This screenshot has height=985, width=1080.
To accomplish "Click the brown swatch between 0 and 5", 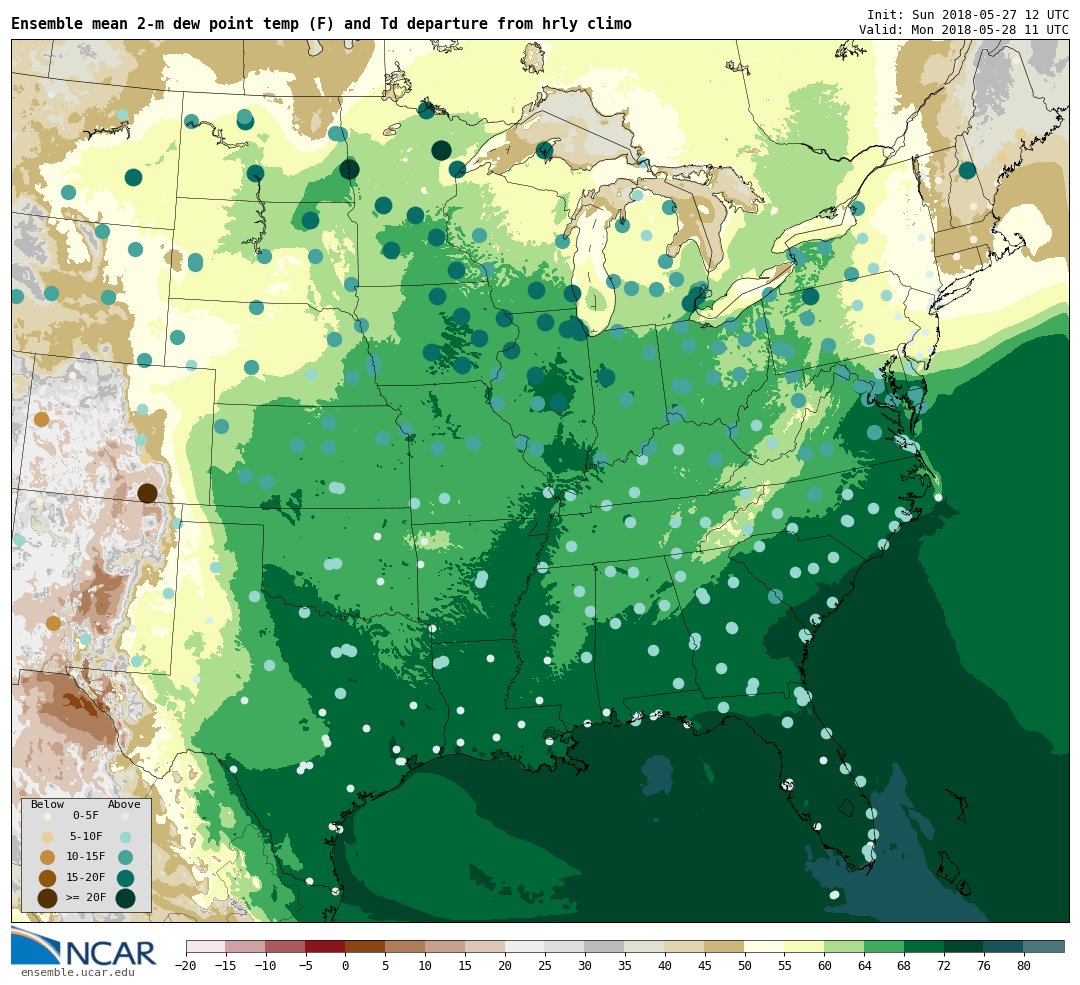I will point(365,946).
